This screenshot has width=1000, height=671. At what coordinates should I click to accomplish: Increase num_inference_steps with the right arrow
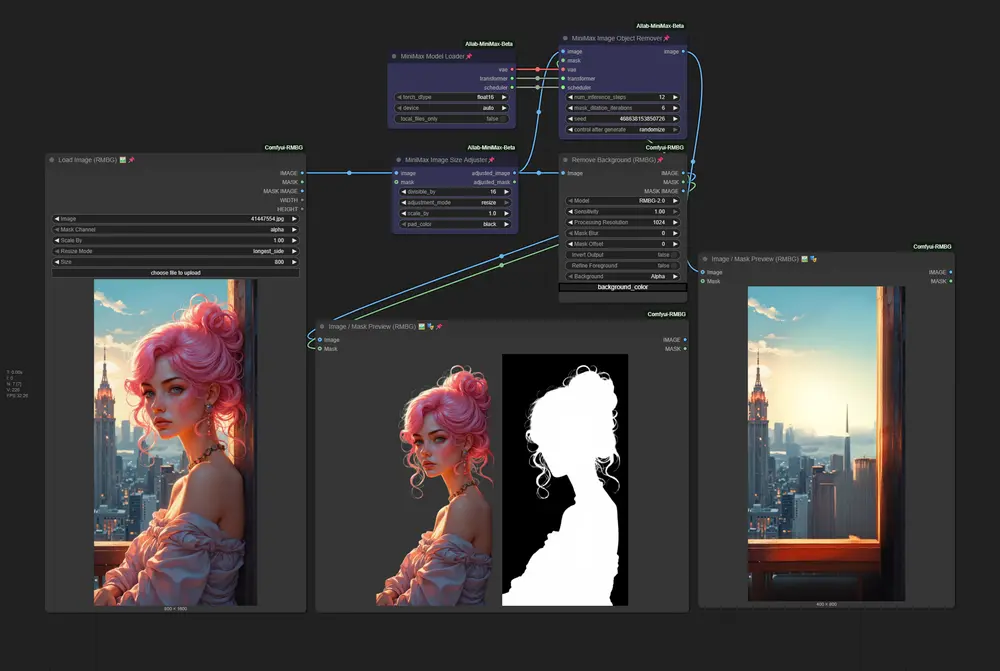[x=675, y=97]
